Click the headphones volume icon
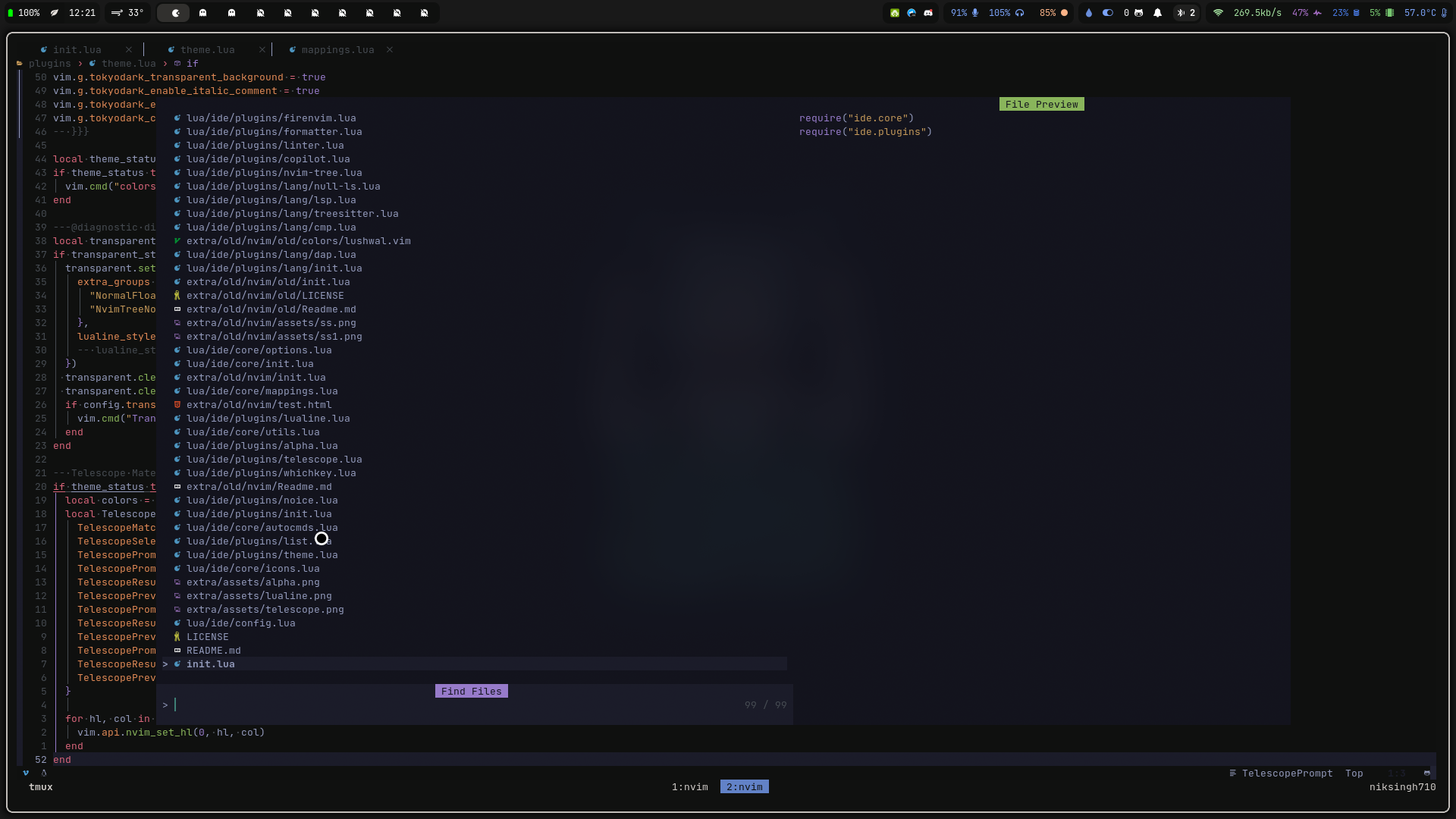Viewport: 1456px width, 819px height. click(x=1020, y=13)
